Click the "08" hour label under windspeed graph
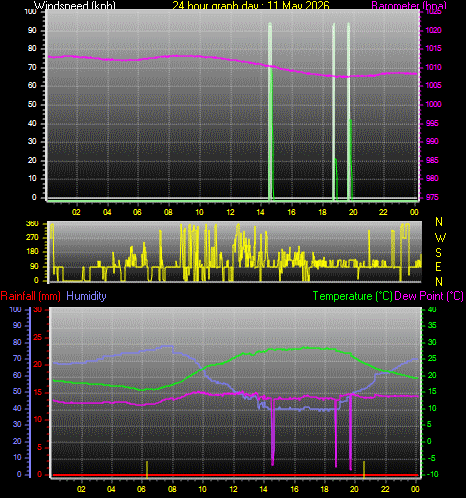Image resolution: width=466 pixels, height=498 pixels. tap(168, 212)
